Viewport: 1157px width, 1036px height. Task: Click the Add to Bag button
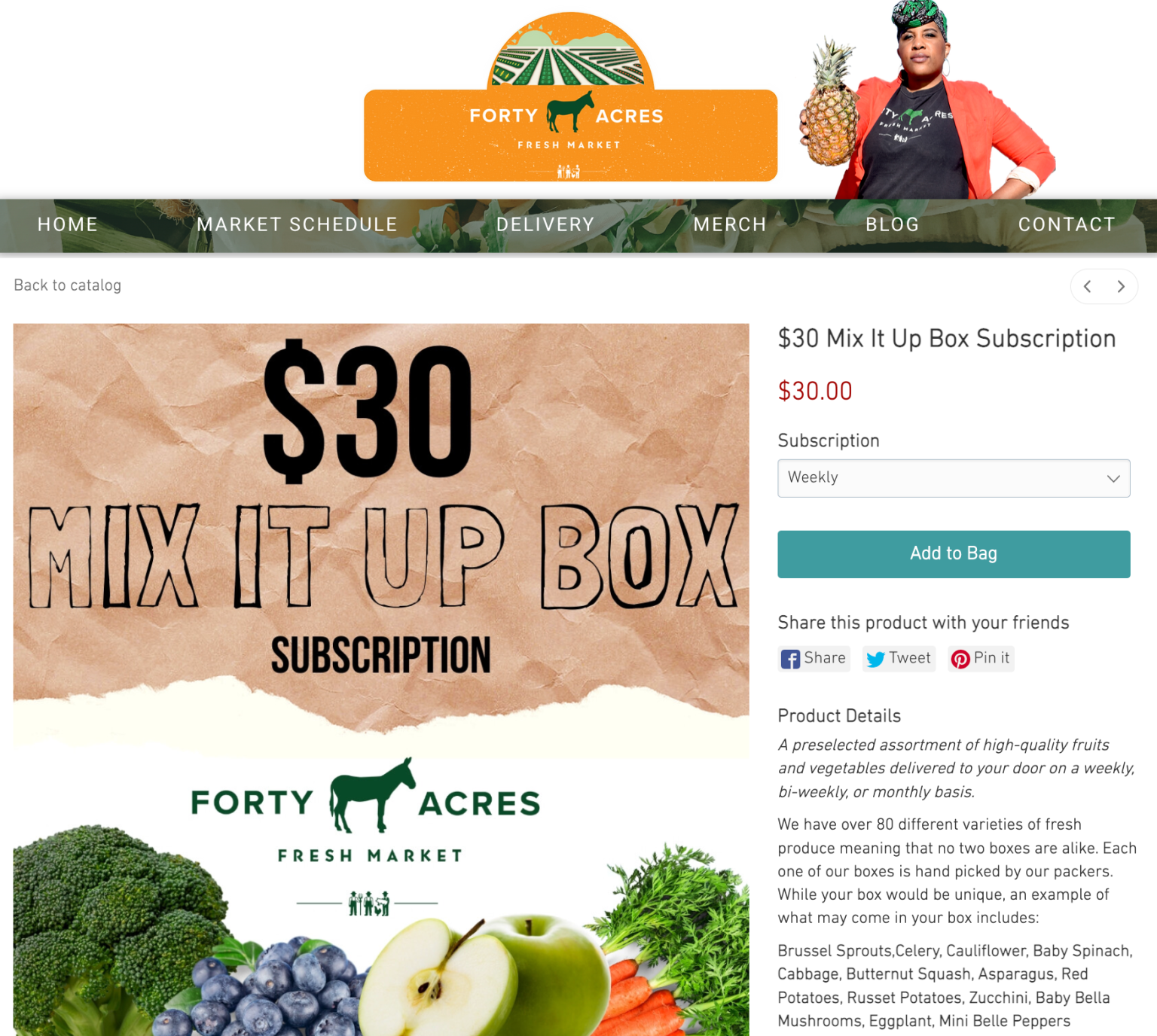pos(954,554)
